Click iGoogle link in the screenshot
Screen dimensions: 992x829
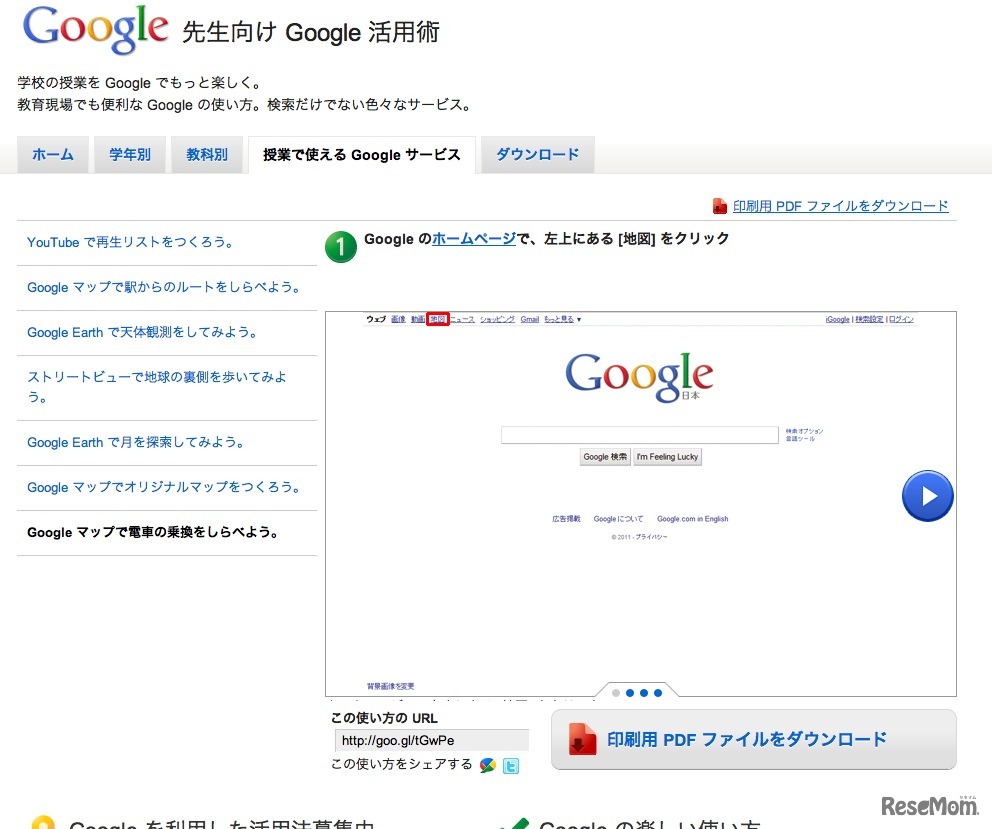[x=838, y=320]
